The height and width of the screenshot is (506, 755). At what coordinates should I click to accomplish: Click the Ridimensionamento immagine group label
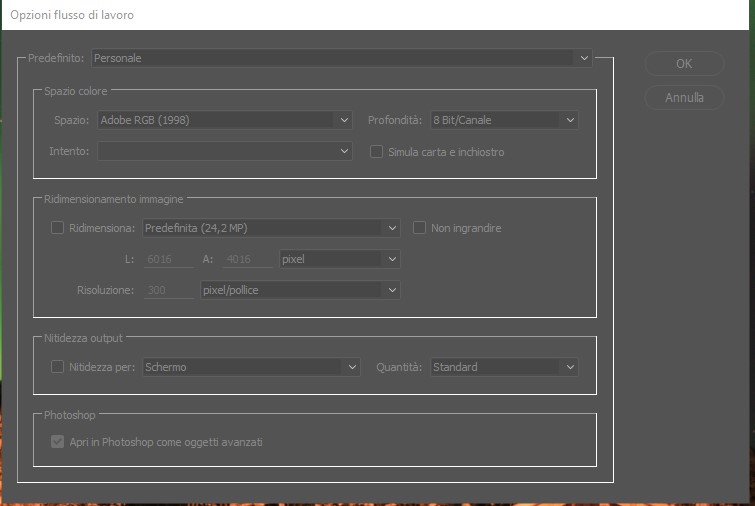tap(114, 199)
